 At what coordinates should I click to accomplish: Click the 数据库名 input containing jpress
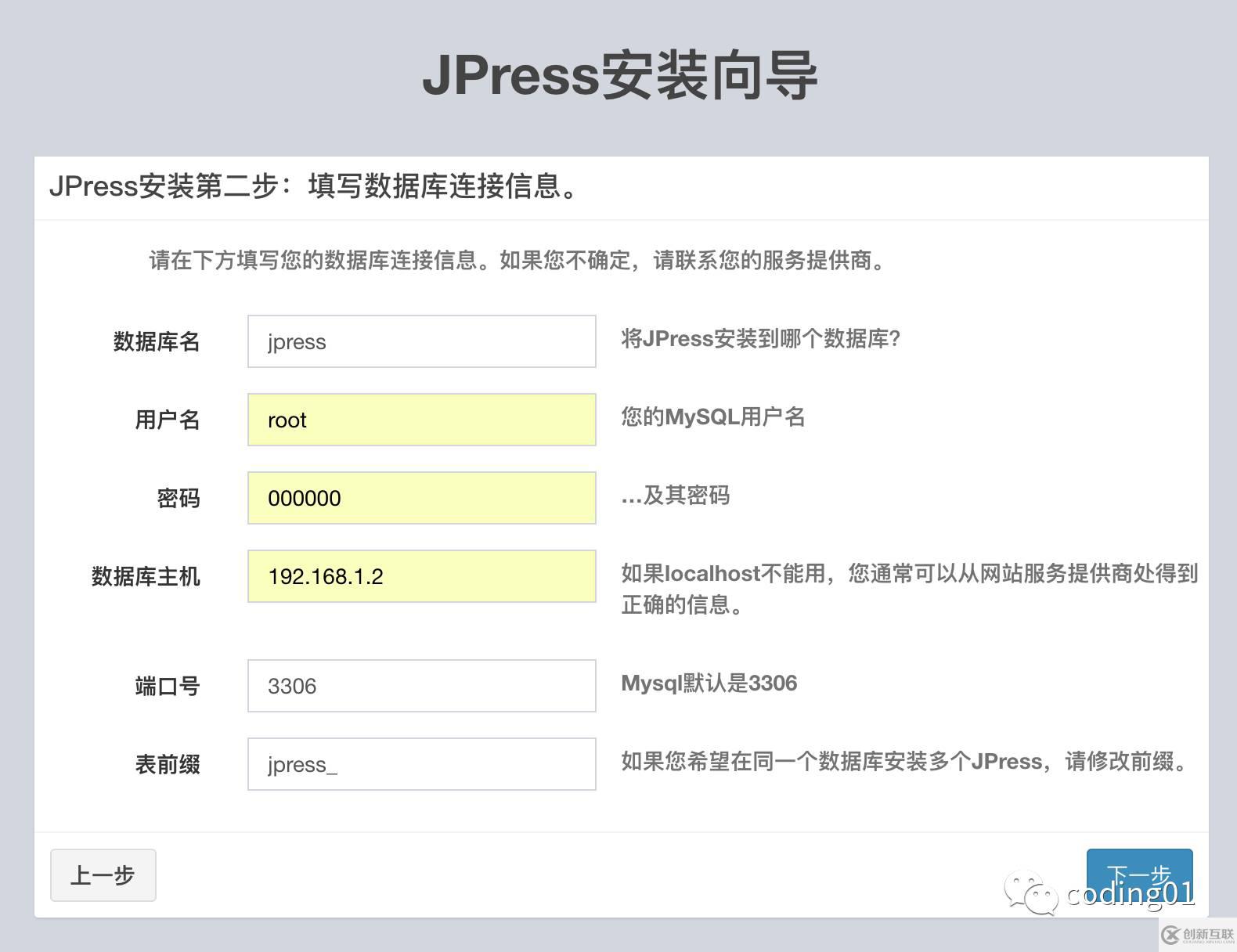(421, 341)
